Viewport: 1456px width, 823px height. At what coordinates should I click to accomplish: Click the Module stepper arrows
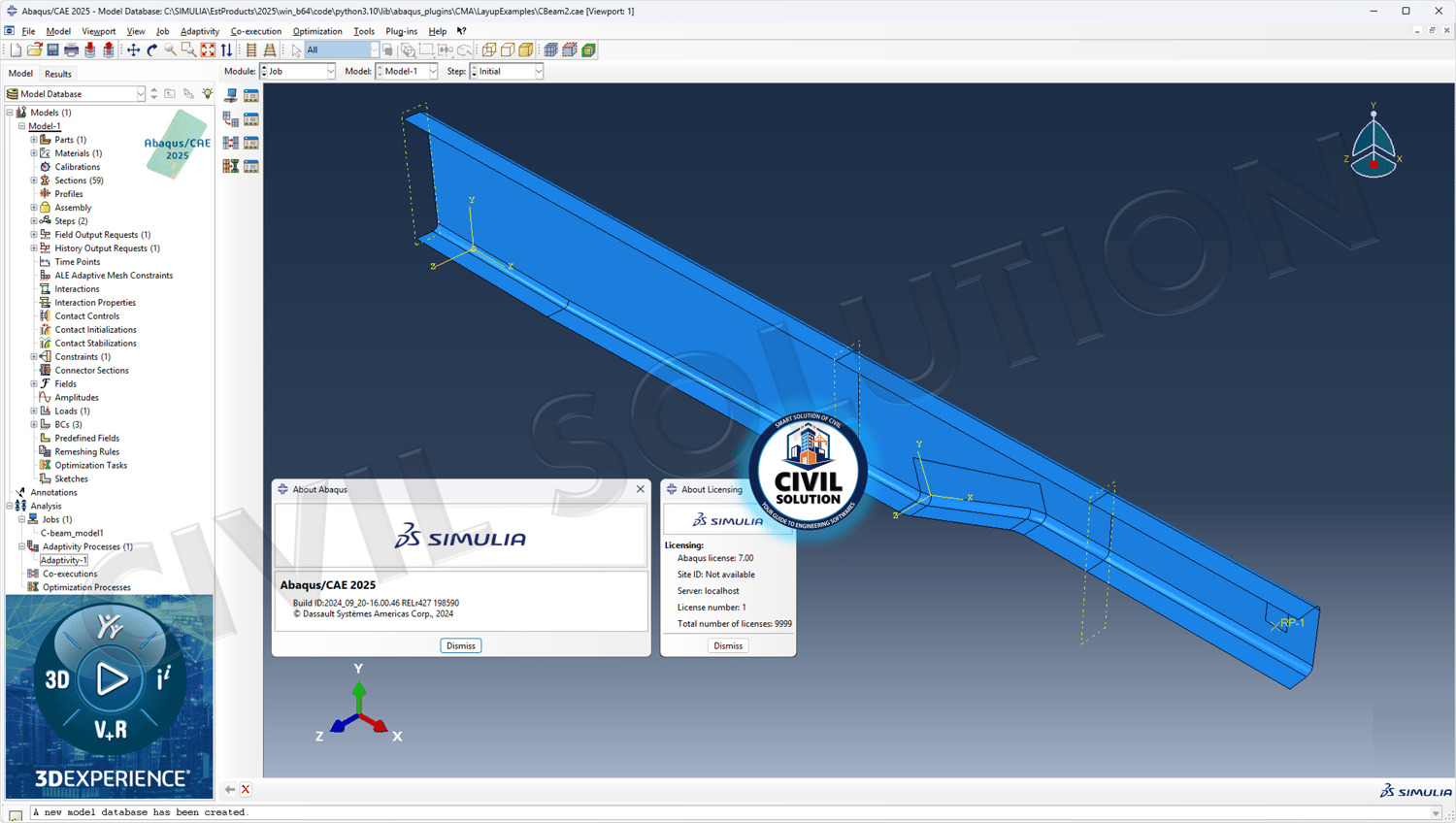tap(264, 72)
